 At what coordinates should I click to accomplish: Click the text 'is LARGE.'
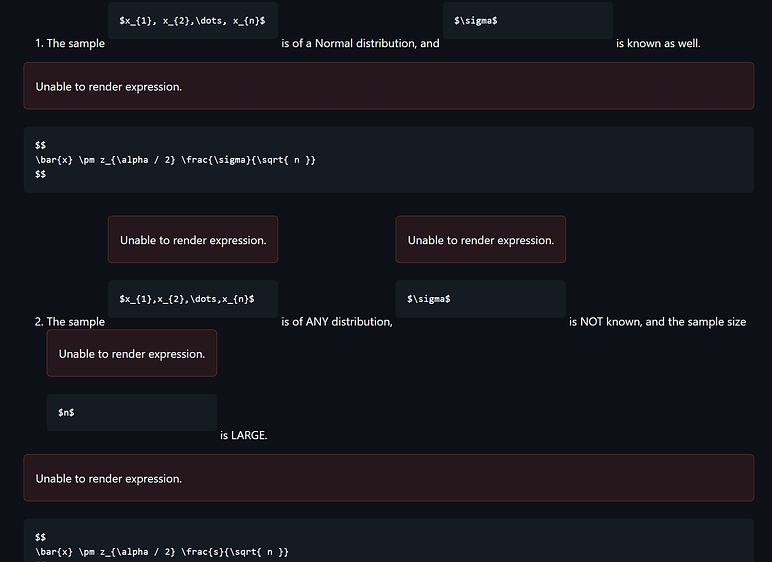[244, 435]
